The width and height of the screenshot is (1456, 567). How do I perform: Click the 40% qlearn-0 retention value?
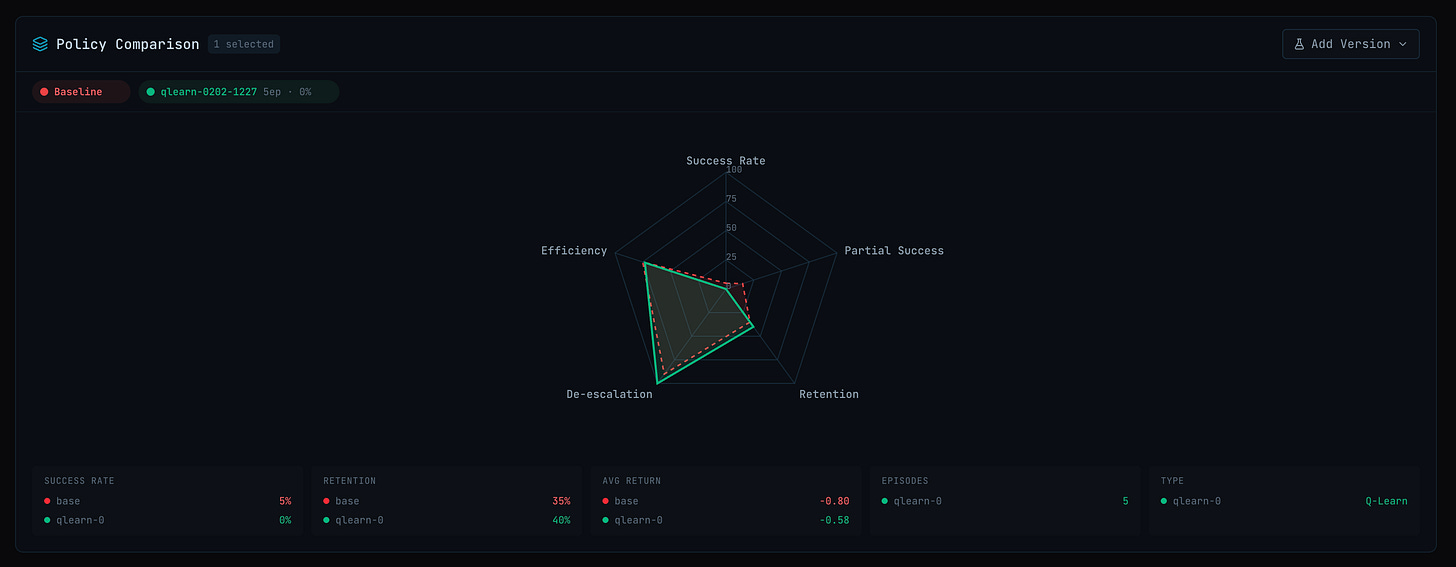click(x=561, y=520)
